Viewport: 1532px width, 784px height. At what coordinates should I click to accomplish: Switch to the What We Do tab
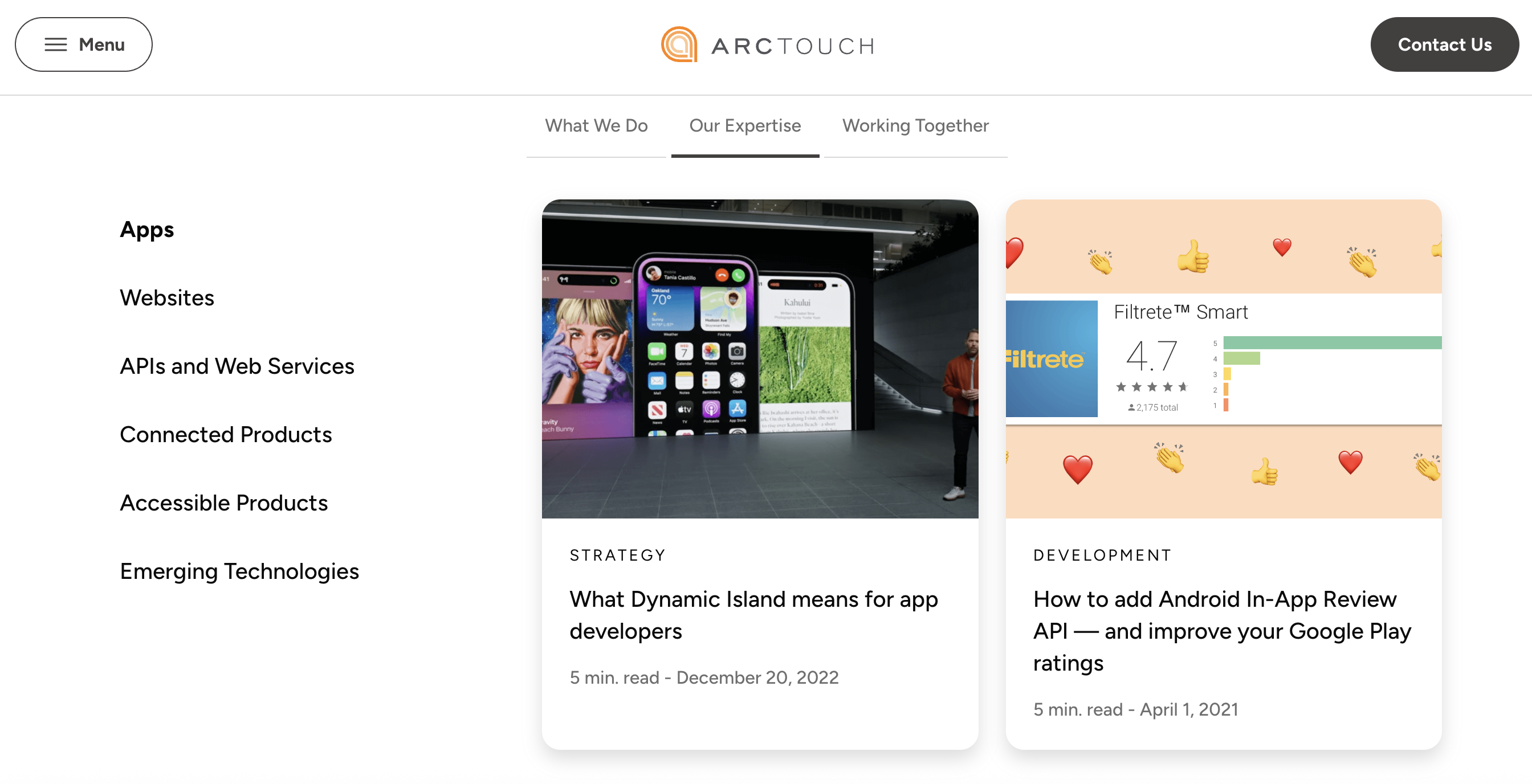597,125
